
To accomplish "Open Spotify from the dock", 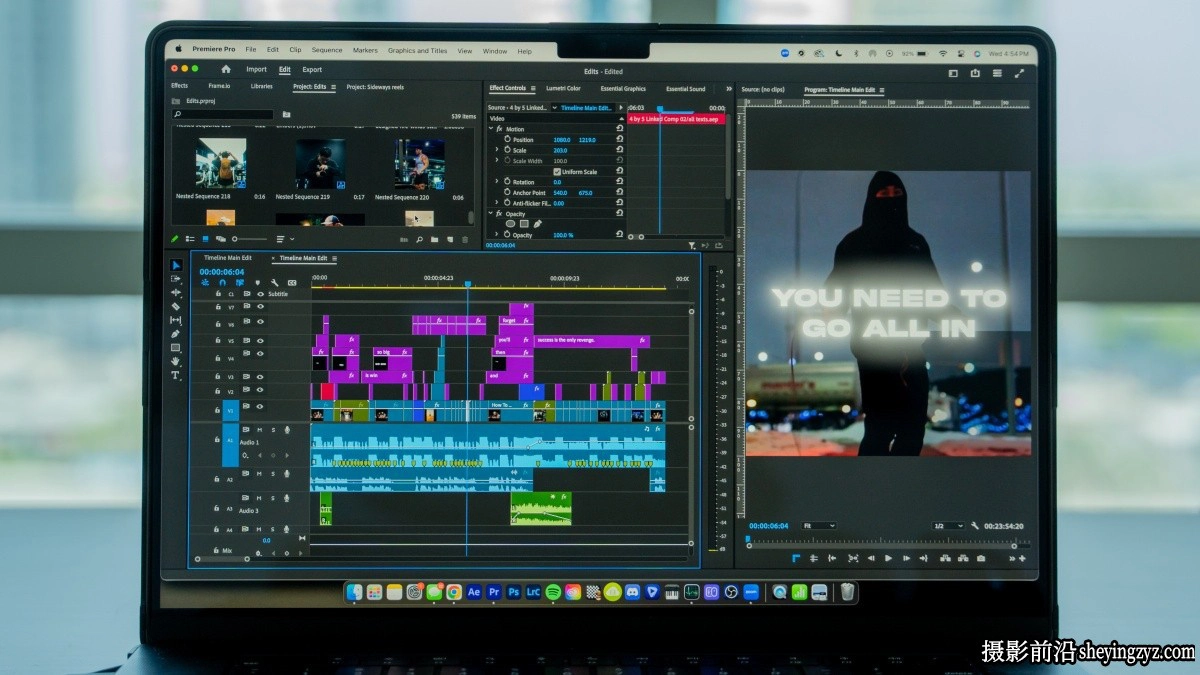I will pyautogui.click(x=553, y=592).
